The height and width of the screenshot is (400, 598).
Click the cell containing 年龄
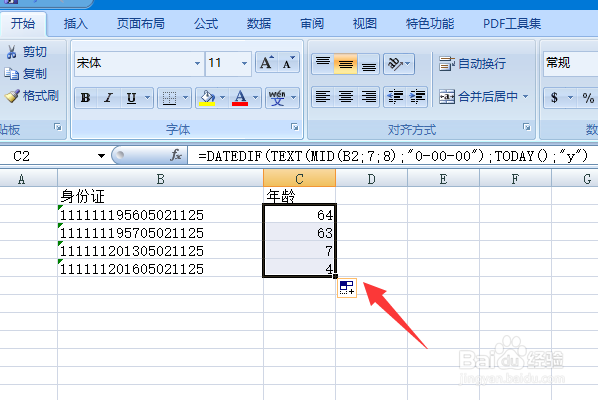[x=299, y=196]
